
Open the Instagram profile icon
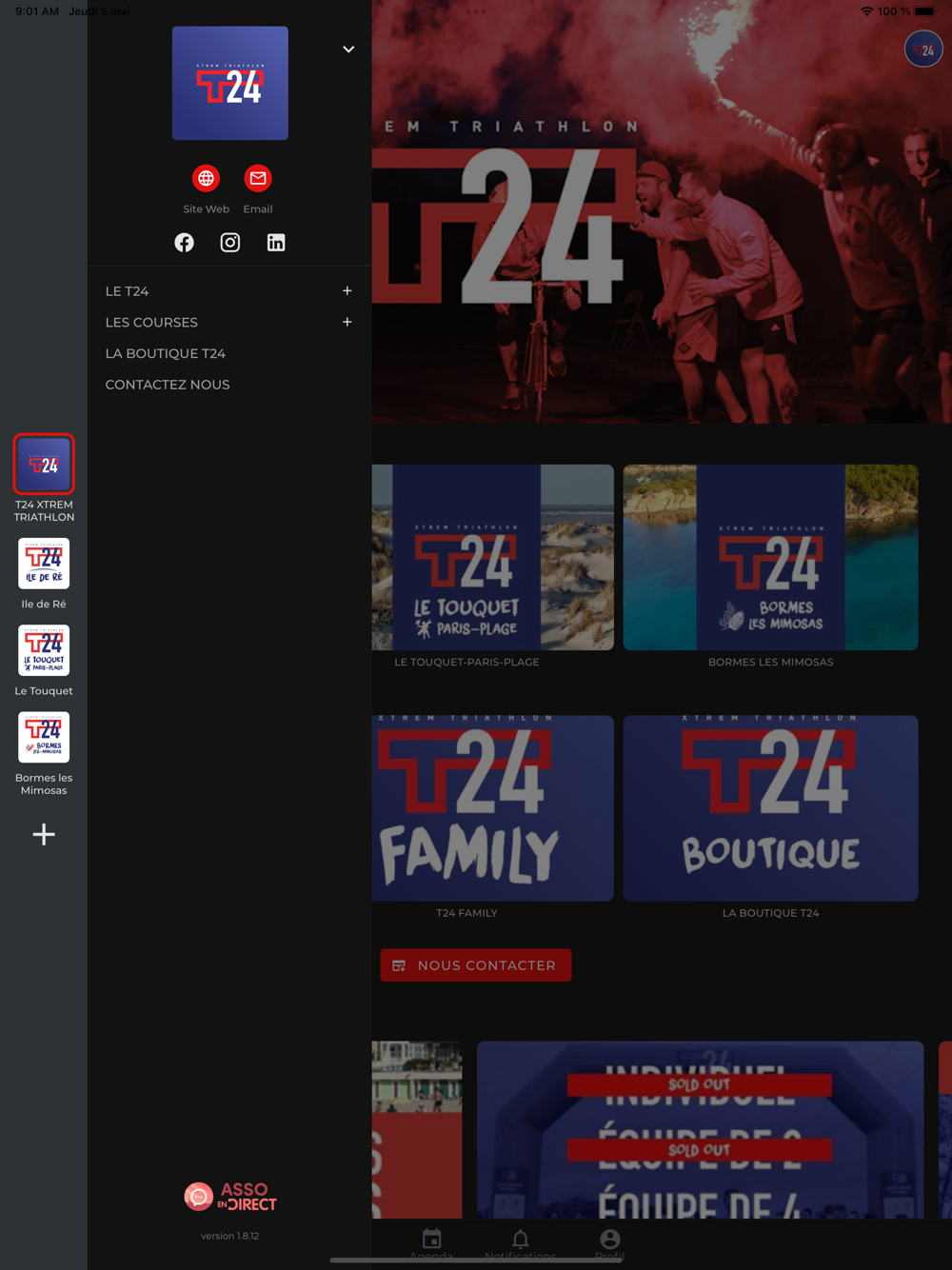click(230, 243)
